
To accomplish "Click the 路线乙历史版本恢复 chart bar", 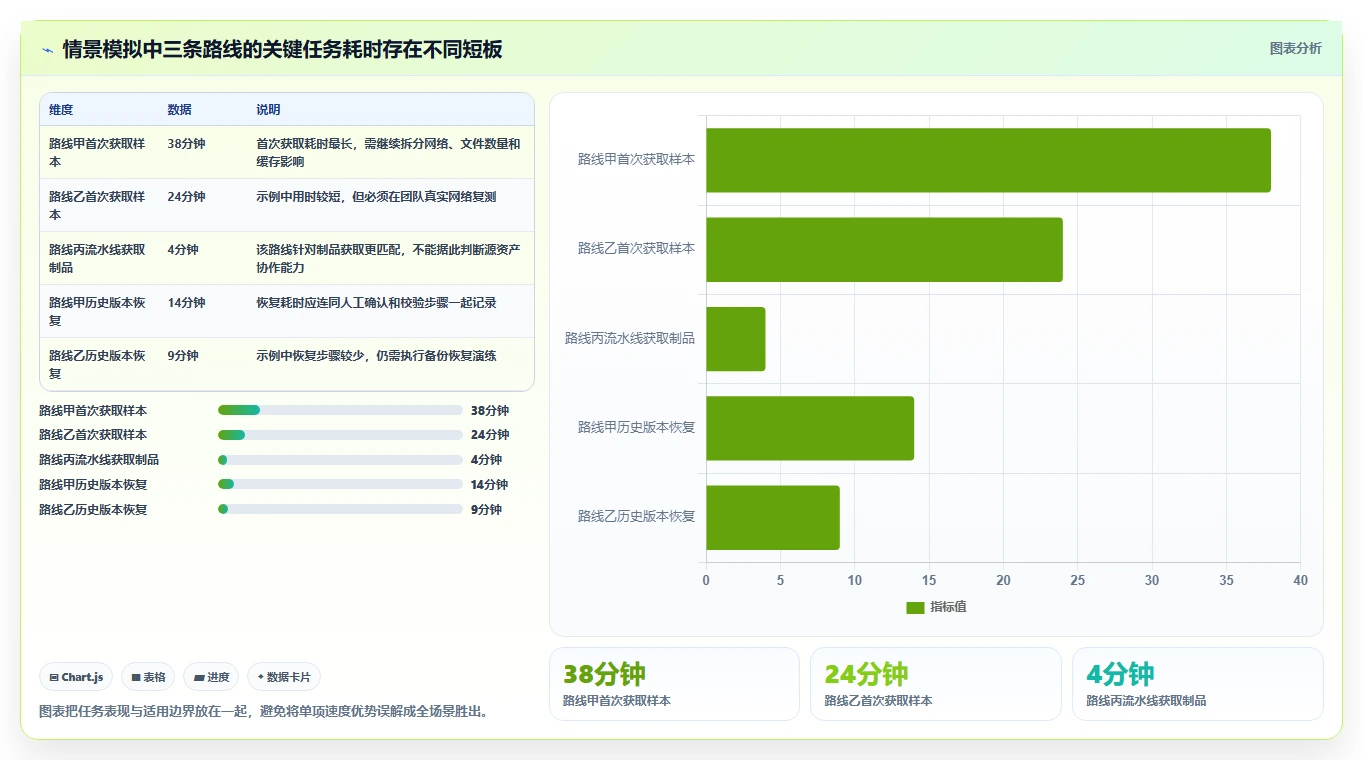I will [773, 518].
